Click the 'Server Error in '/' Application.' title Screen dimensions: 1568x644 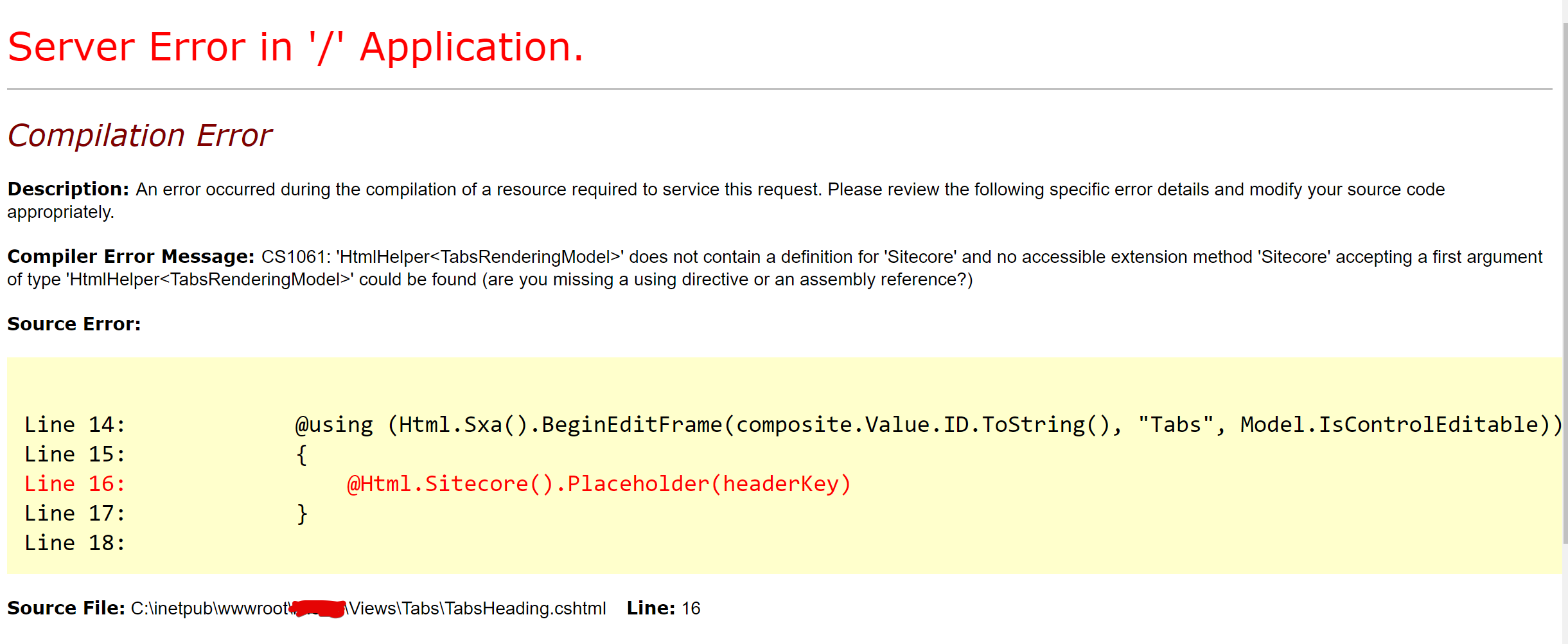tap(295, 46)
